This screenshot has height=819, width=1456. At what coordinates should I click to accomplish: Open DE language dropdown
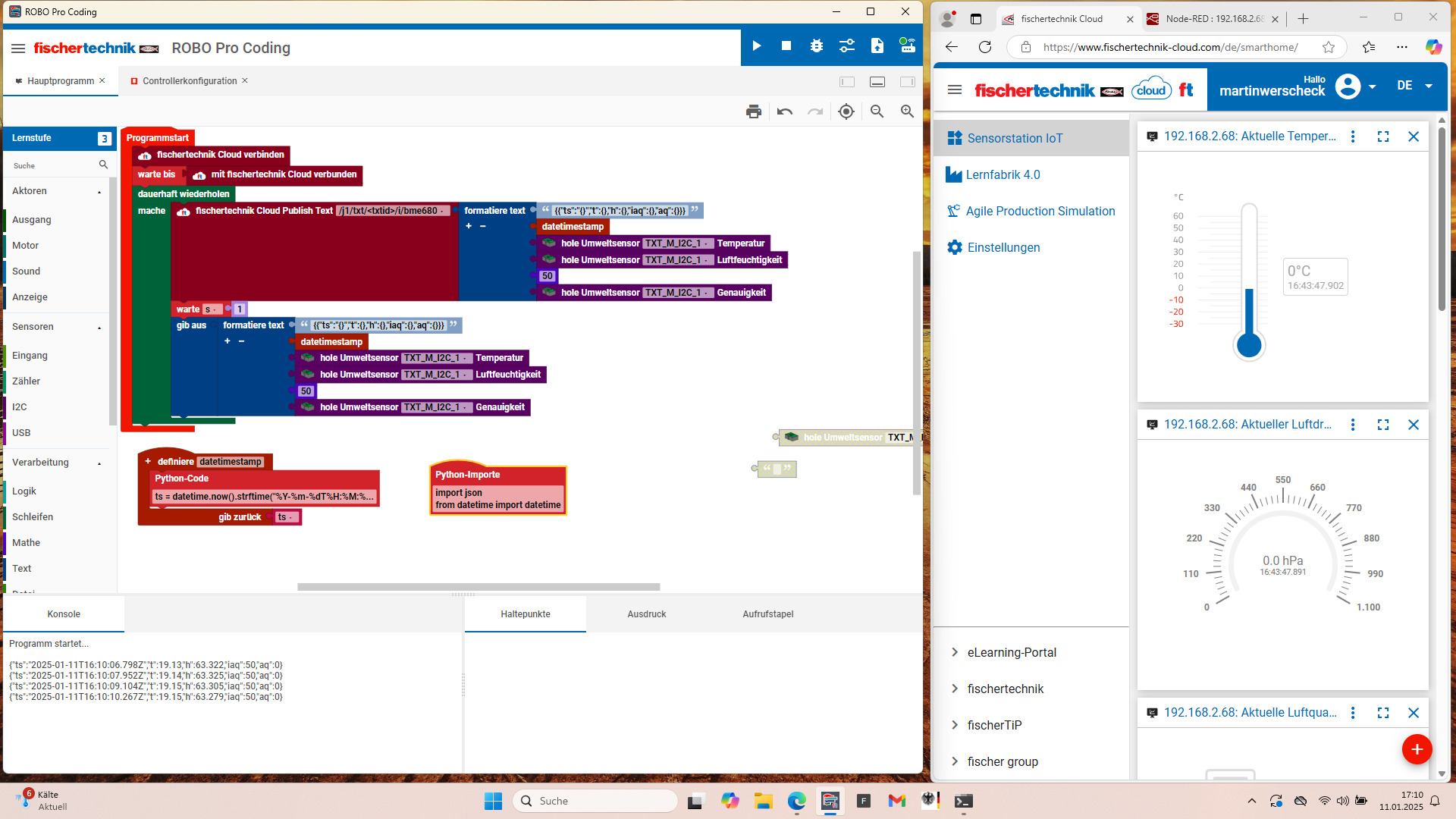pos(1414,86)
